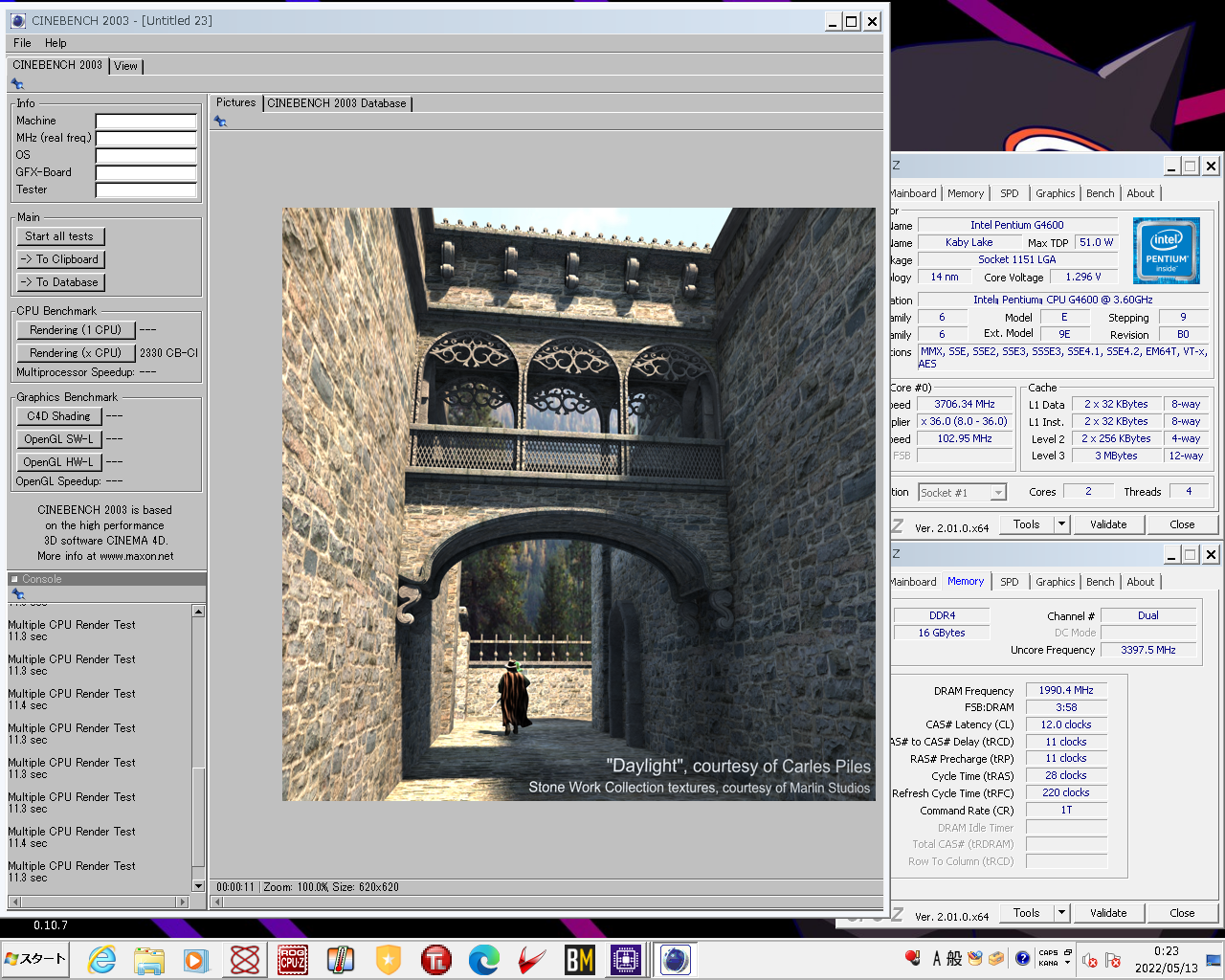Viewport: 1225px width, 980px height.
Task: Click Start all tests button
Action: point(59,236)
